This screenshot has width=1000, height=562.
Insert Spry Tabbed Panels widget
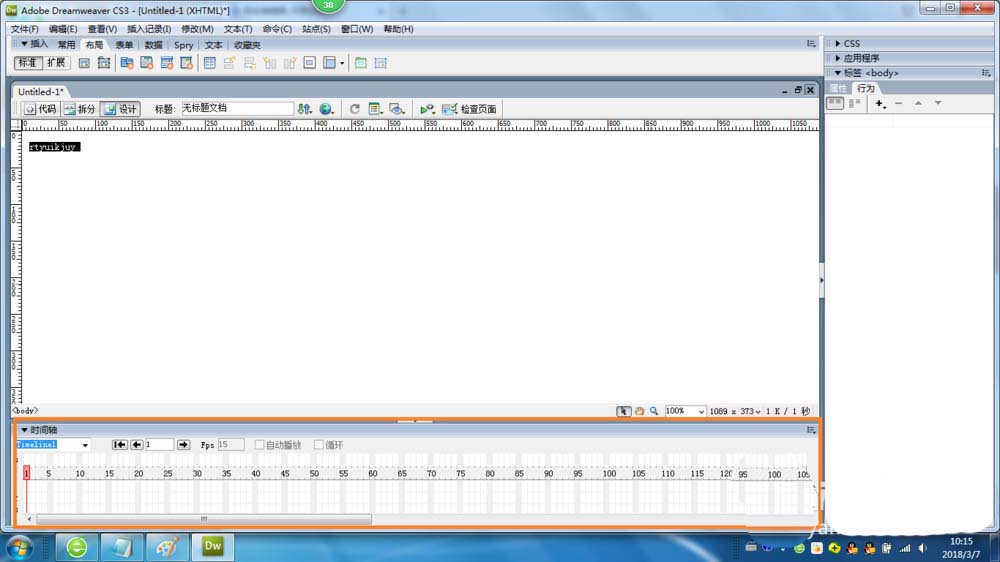pyautogui.click(x=147, y=63)
